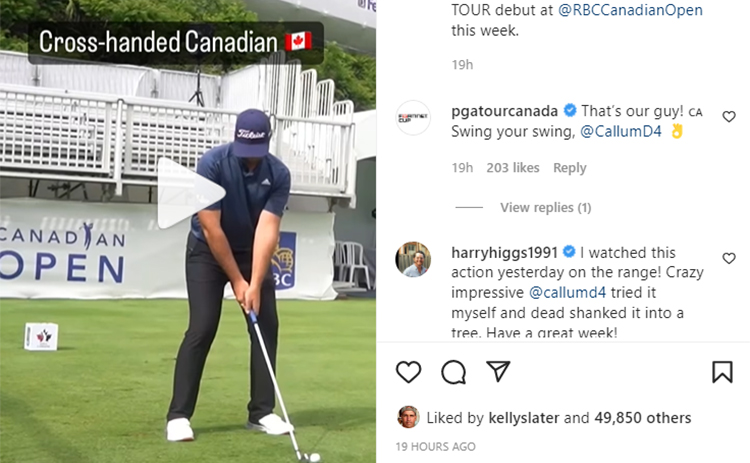Click the kellyslater liker avatar

[408, 417]
